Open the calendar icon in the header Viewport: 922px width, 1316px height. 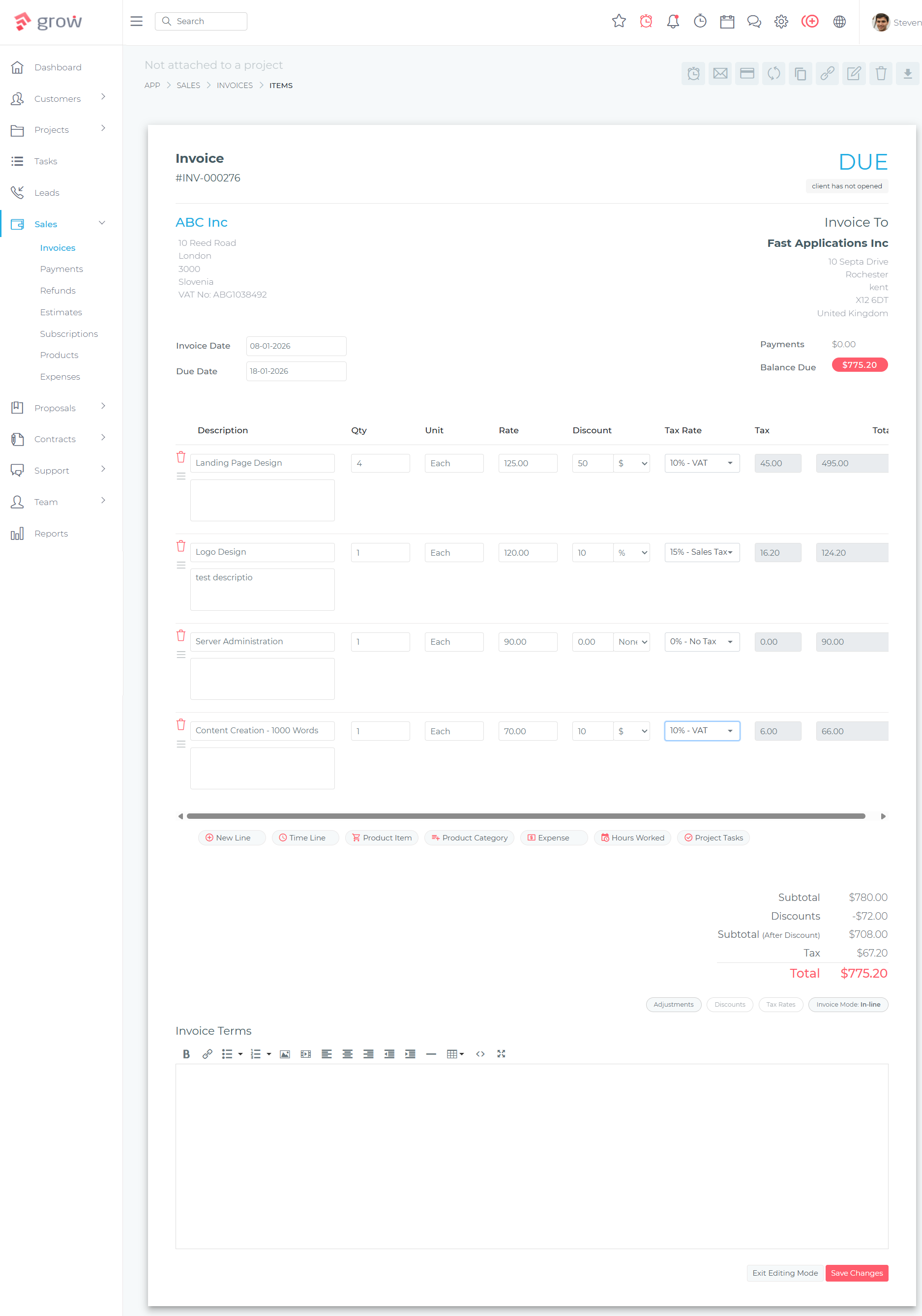click(727, 21)
